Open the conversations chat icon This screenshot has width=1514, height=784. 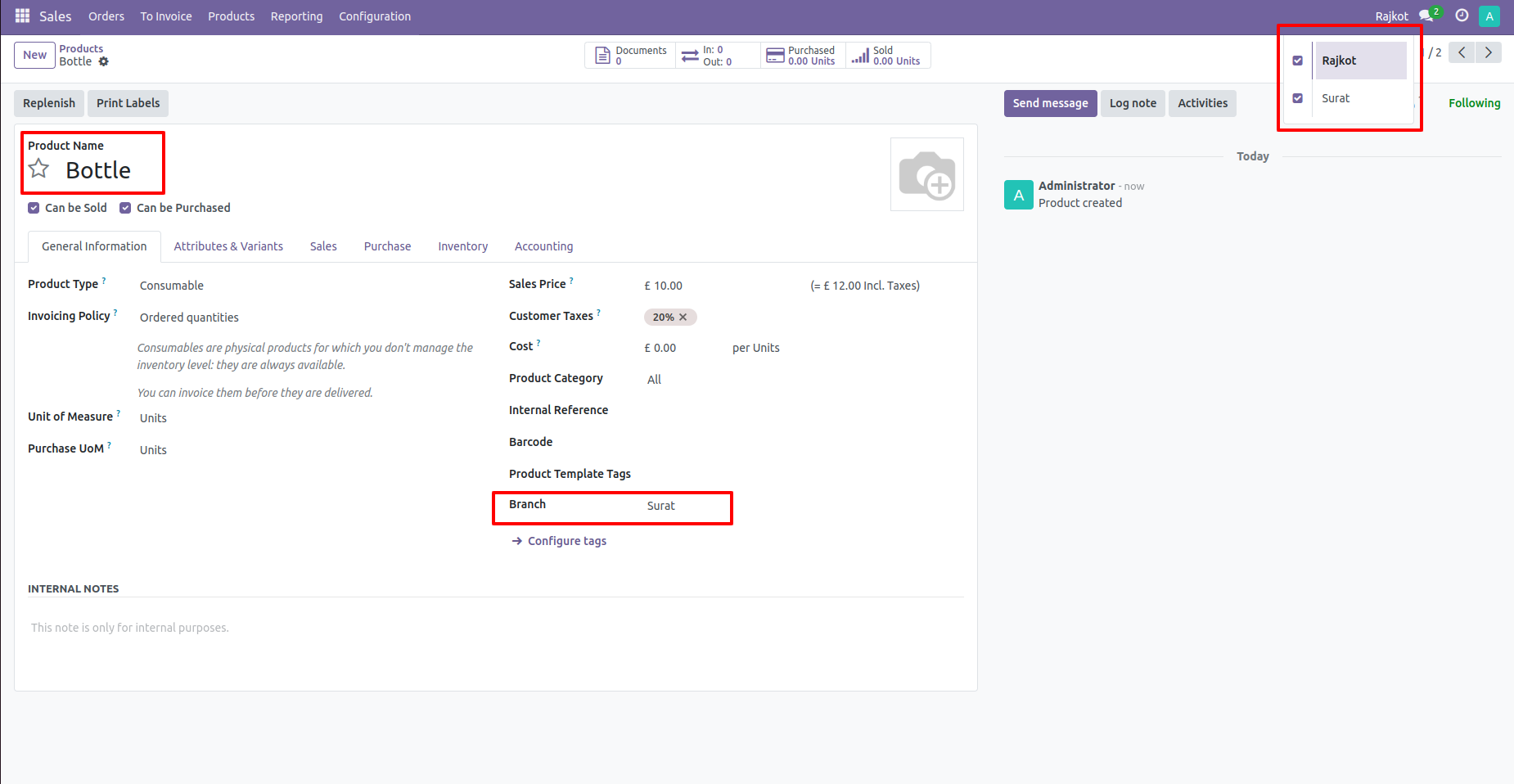pyautogui.click(x=1426, y=16)
